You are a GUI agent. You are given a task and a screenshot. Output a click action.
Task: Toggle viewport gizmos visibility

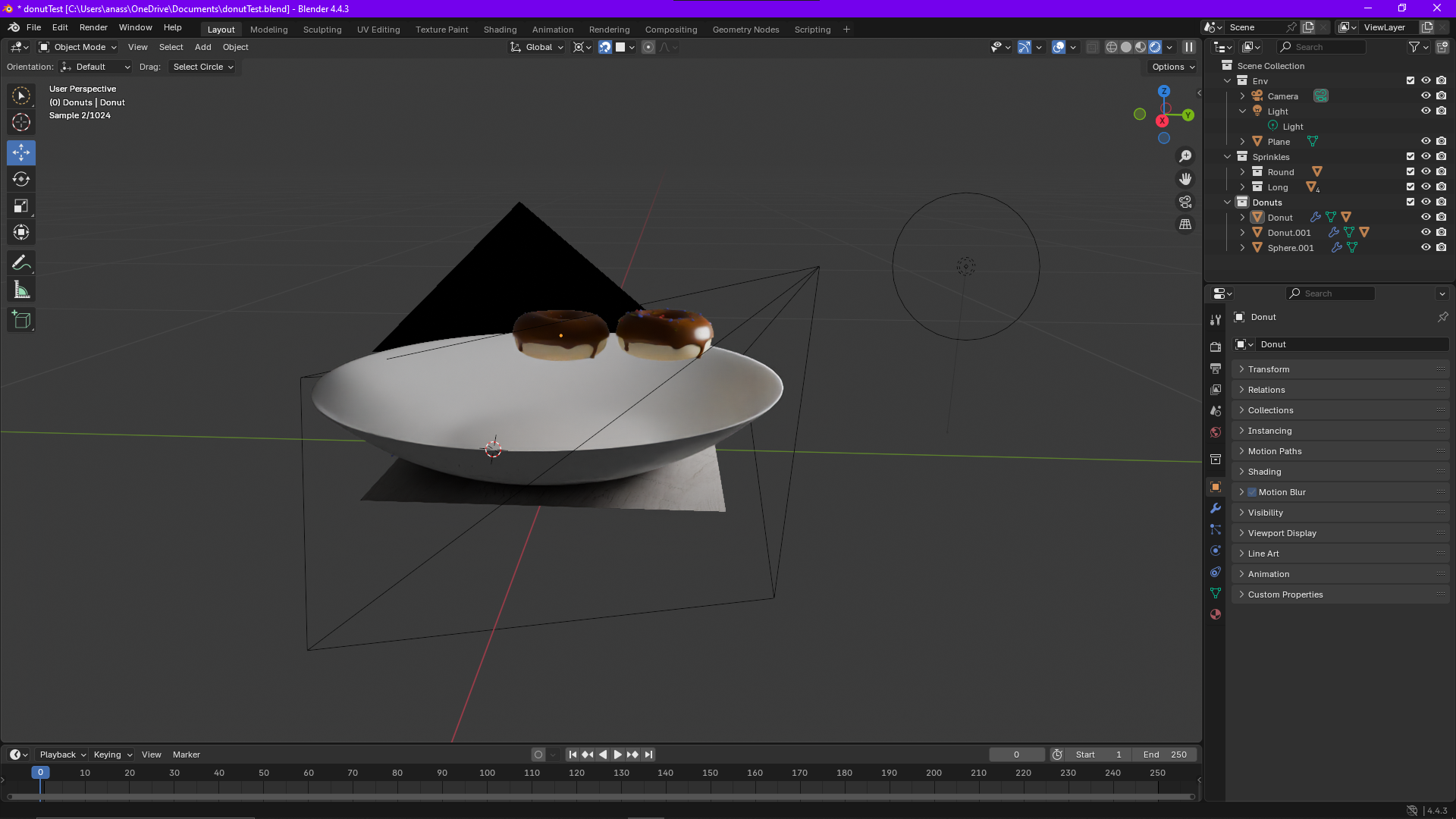(1025, 47)
